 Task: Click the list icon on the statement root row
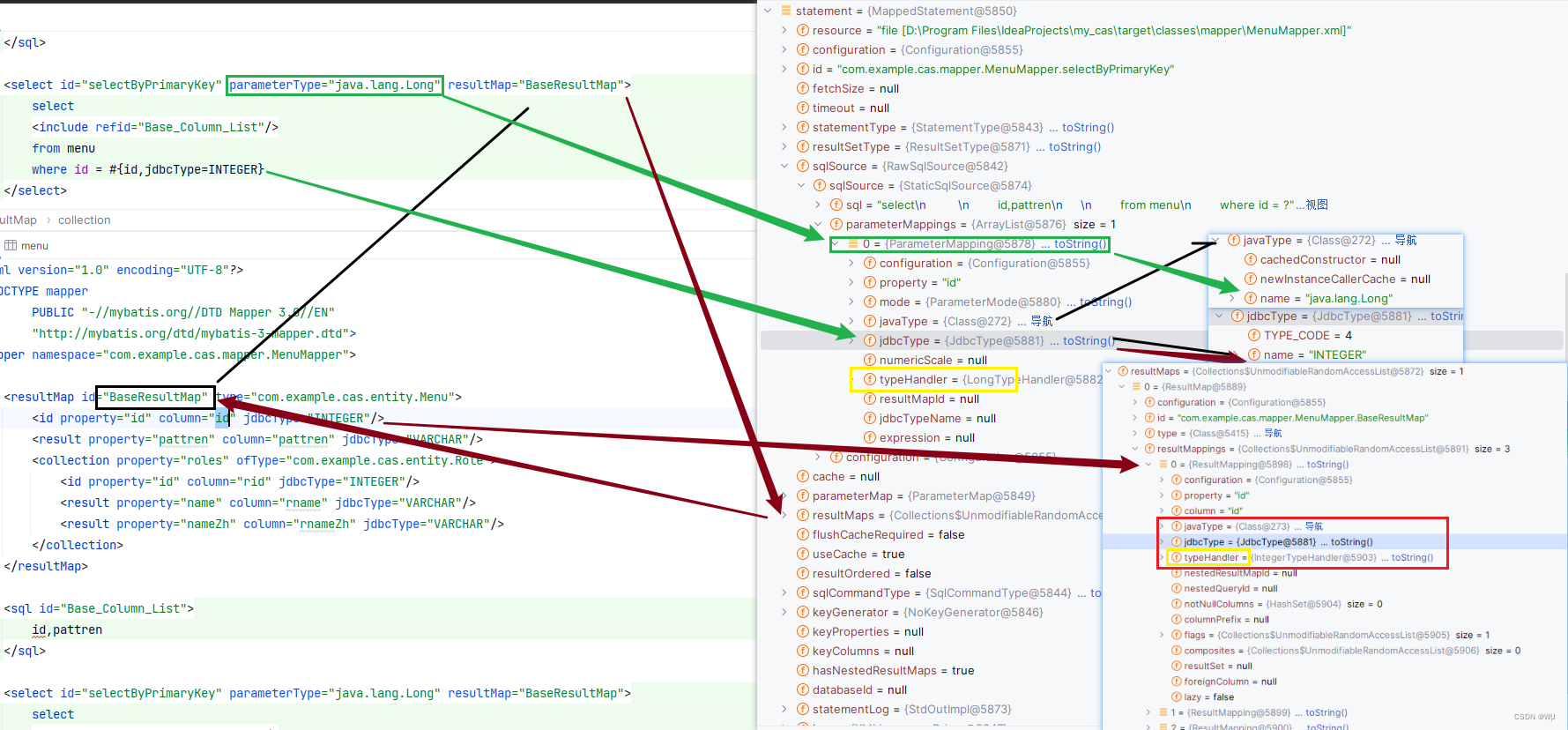[x=786, y=11]
